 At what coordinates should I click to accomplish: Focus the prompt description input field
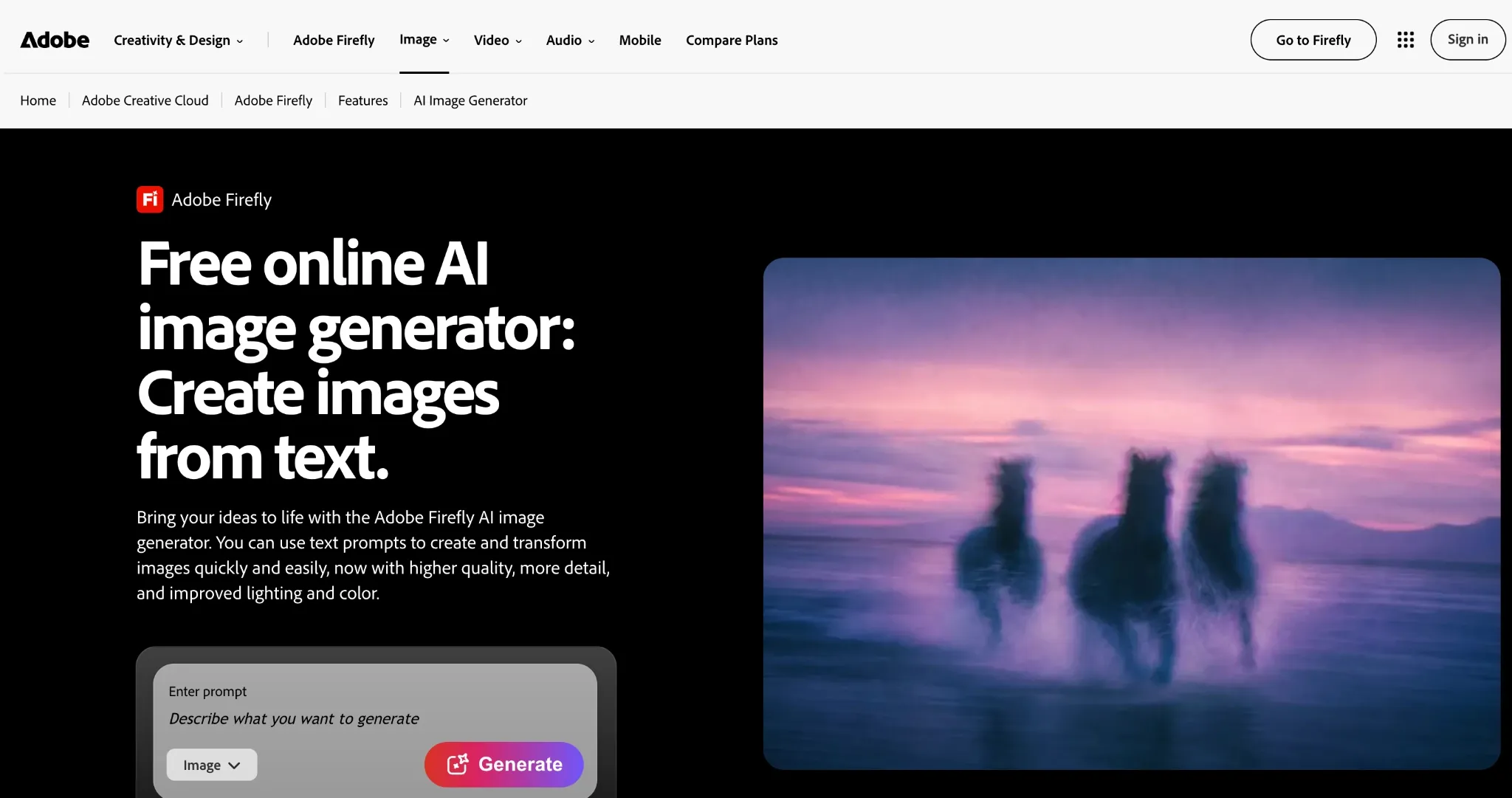point(375,718)
